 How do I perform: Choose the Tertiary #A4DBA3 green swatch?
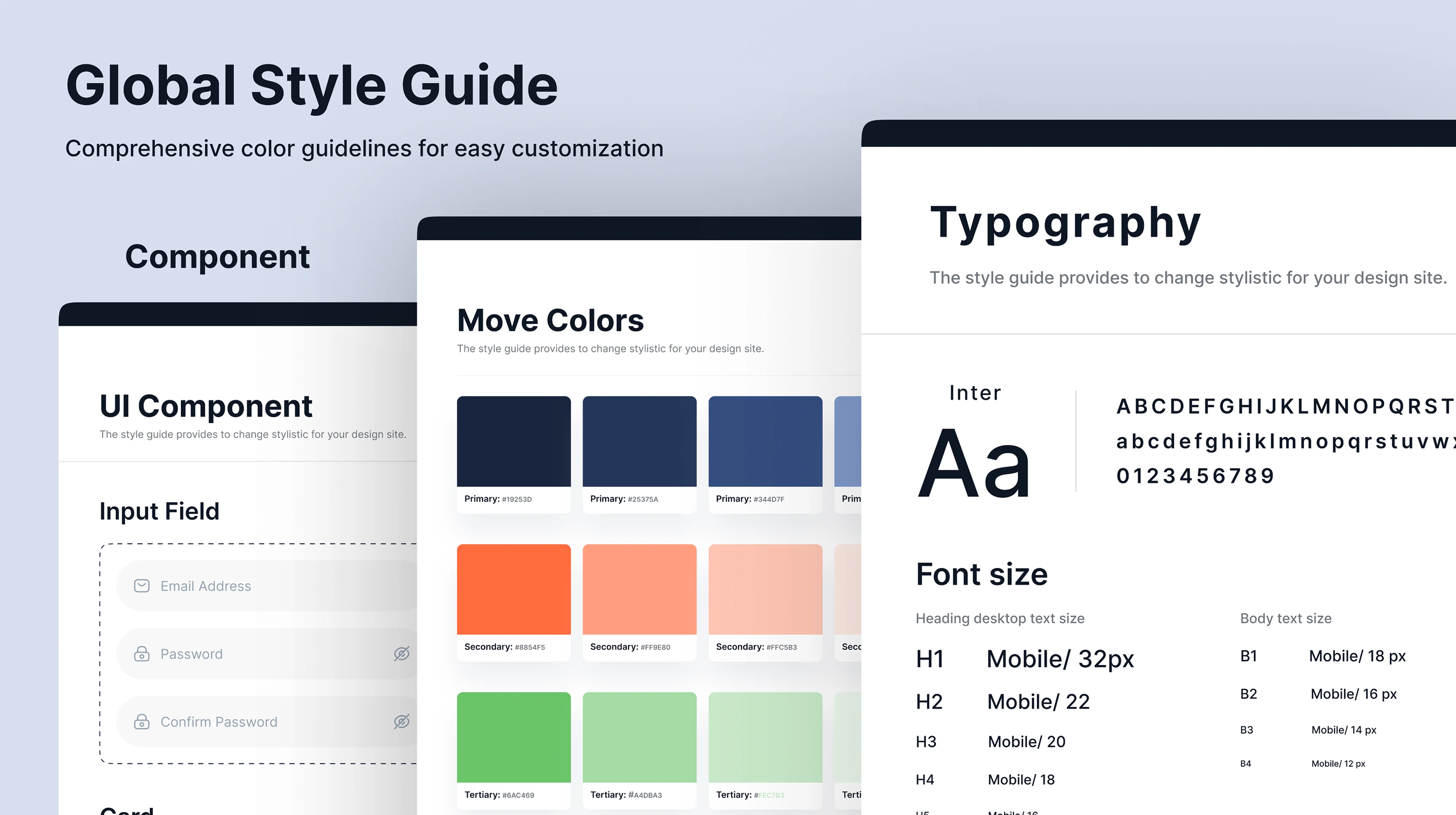[639, 737]
